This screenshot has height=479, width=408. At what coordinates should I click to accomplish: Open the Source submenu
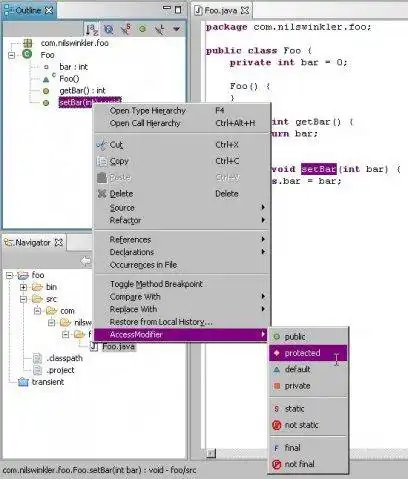click(x=181, y=208)
